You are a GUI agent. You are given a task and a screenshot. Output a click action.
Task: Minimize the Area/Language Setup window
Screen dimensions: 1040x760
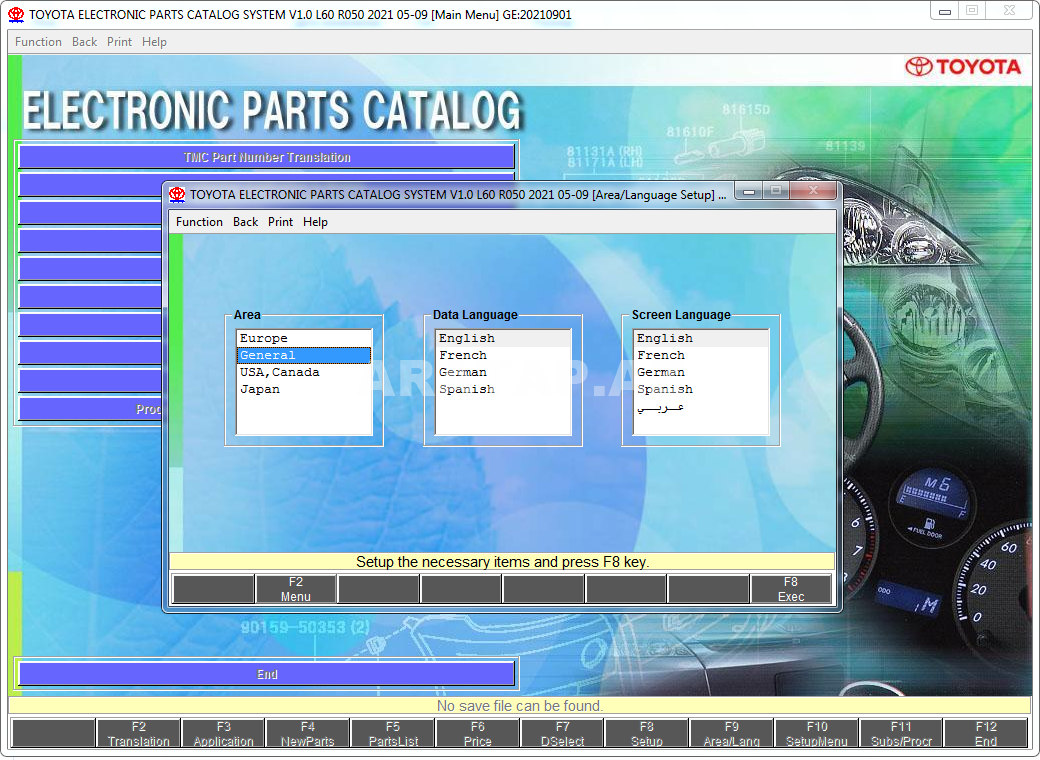click(749, 191)
